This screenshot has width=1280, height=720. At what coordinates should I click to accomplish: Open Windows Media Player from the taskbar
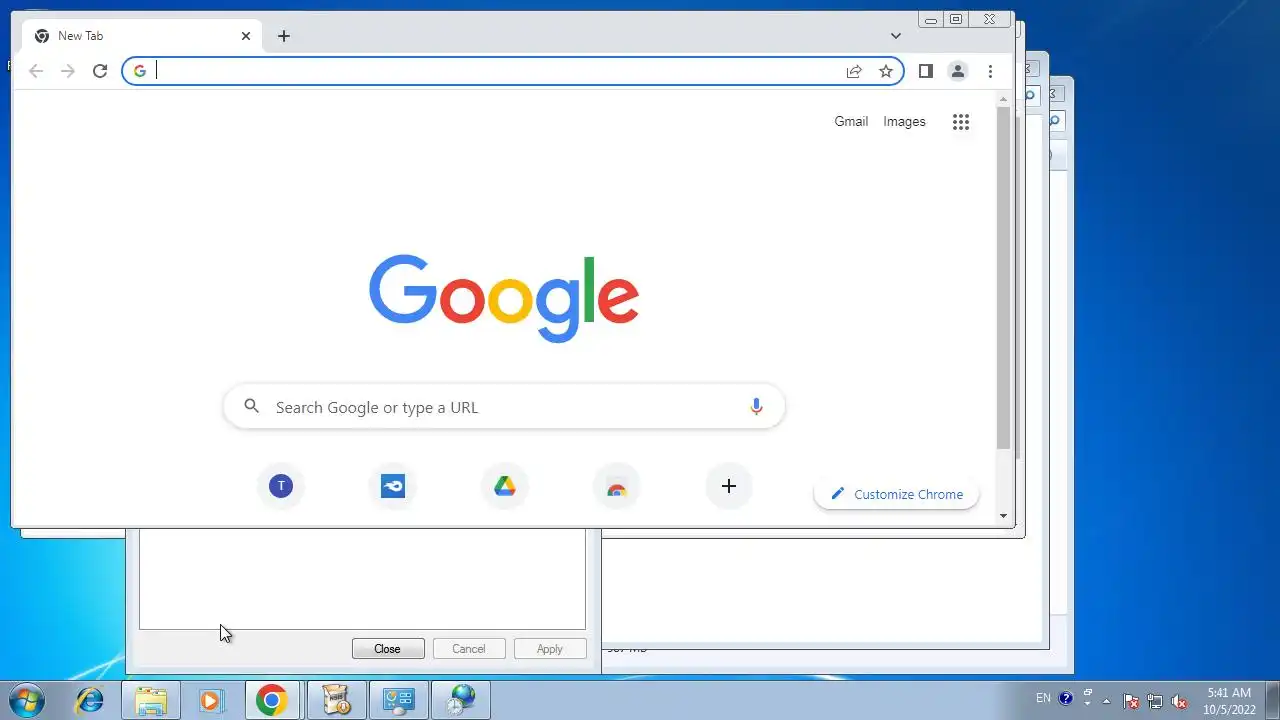click(x=211, y=700)
